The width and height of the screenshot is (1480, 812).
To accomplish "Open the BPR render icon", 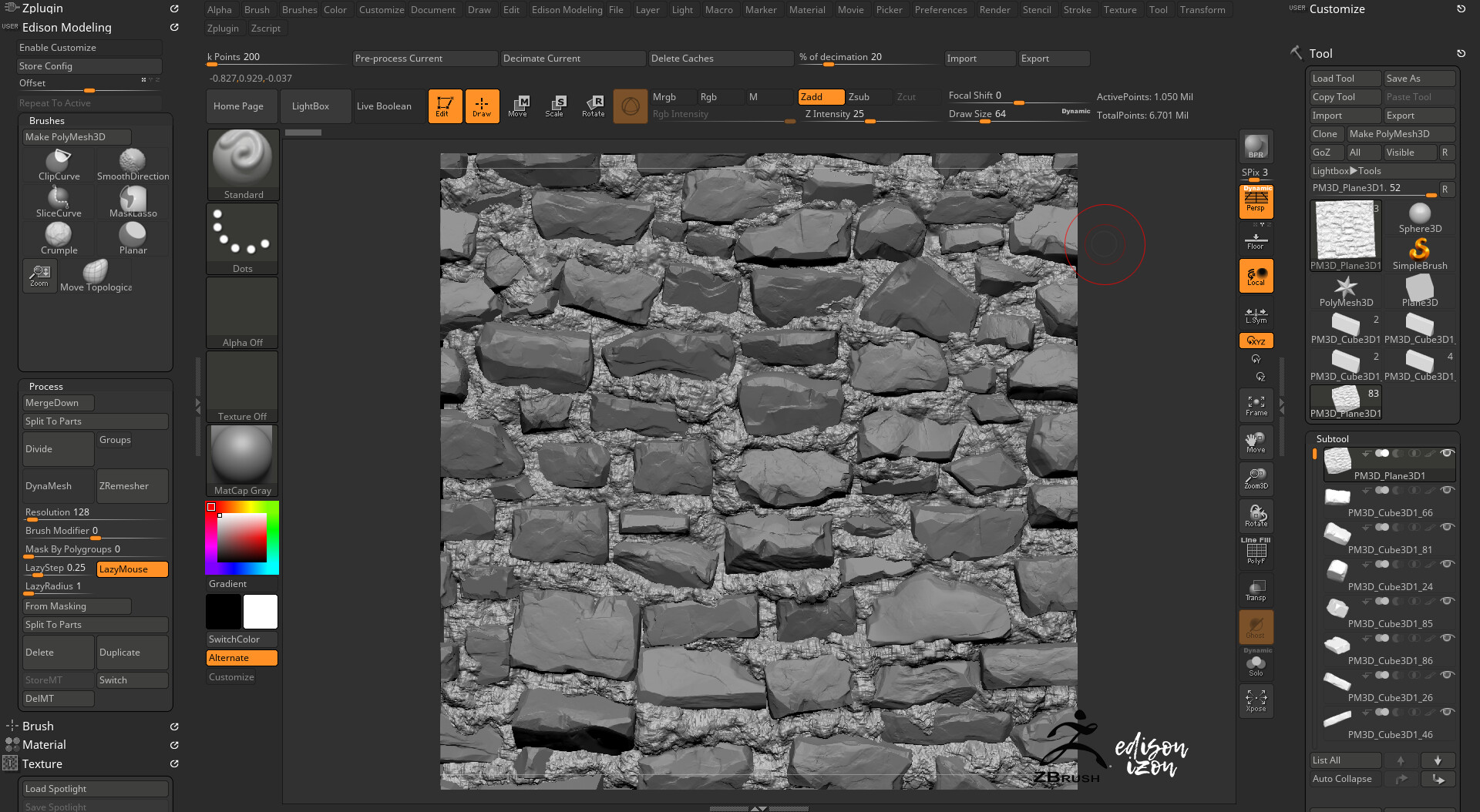I will click(x=1256, y=145).
